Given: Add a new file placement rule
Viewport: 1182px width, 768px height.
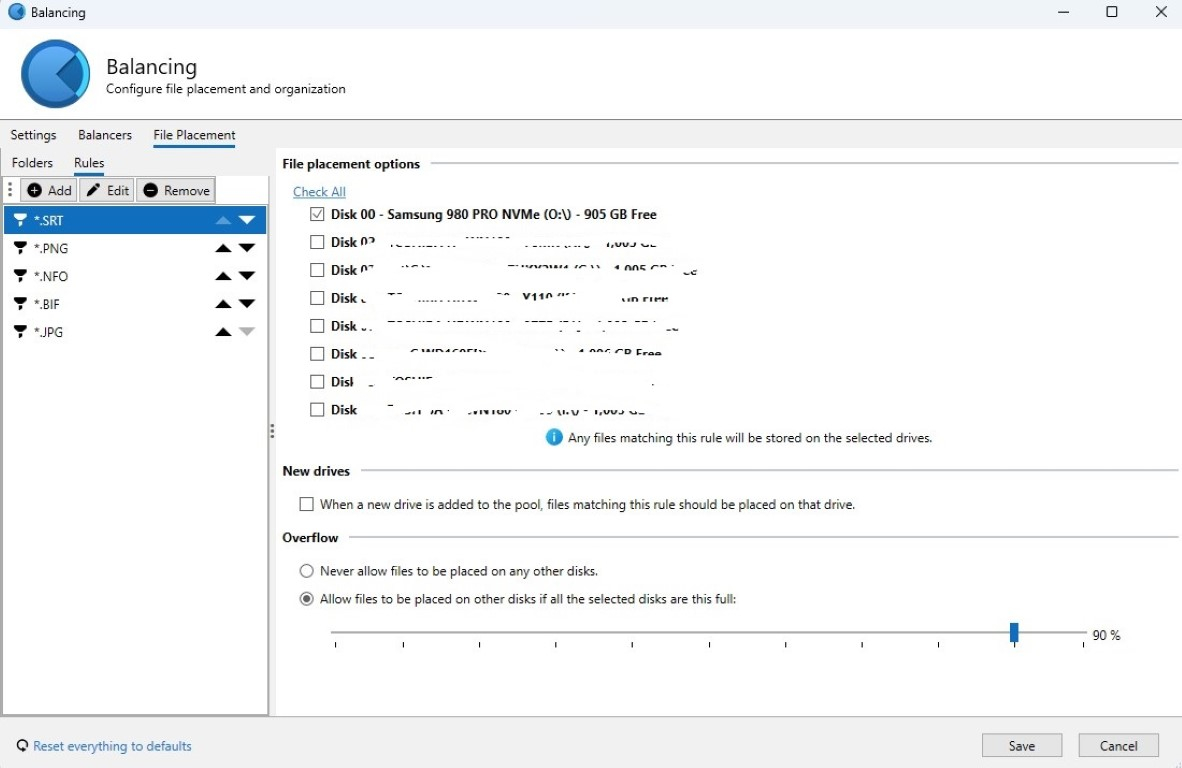Looking at the screenshot, I should tap(49, 190).
